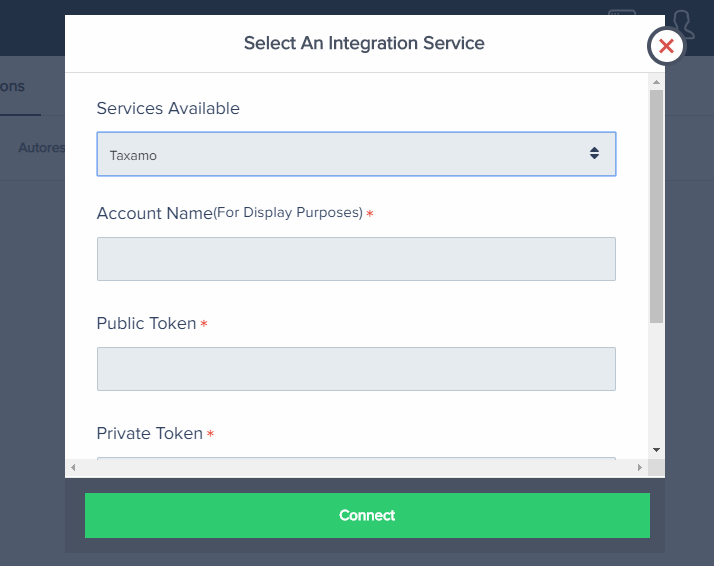Click the Public Token input field

tap(356, 369)
